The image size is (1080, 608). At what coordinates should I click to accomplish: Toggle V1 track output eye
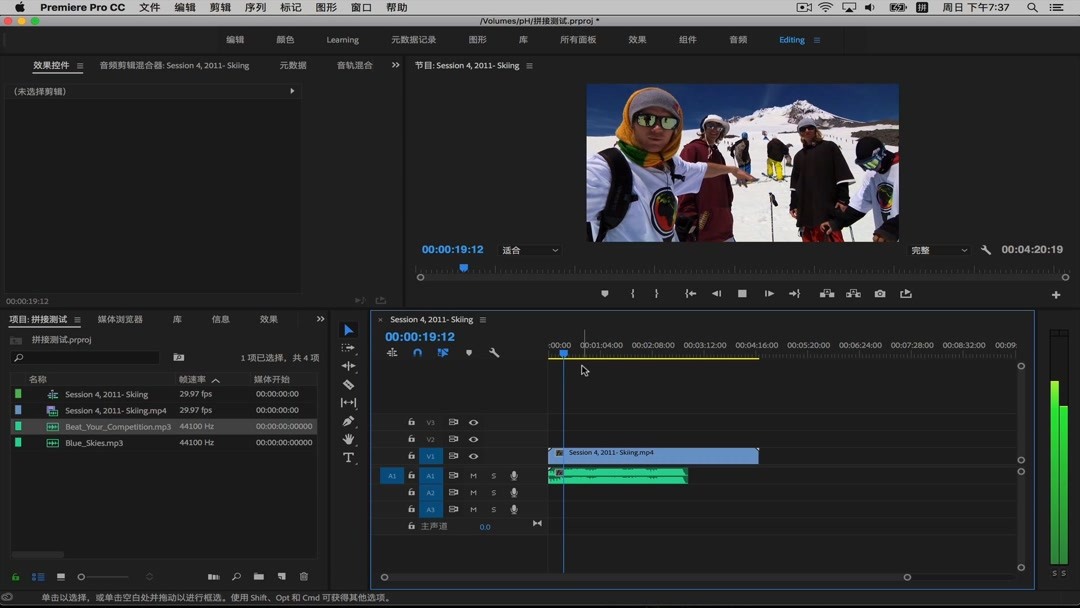tap(473, 456)
